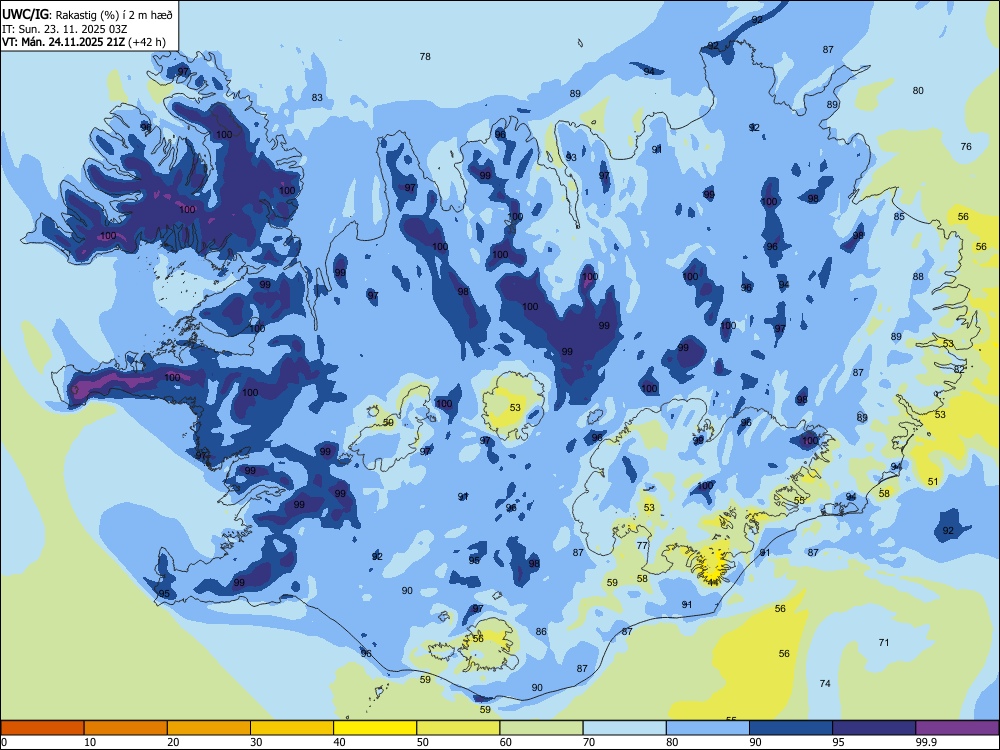The width and height of the screenshot is (1000, 750).
Task: Click the legend tick label '30'
Action: tap(256, 742)
